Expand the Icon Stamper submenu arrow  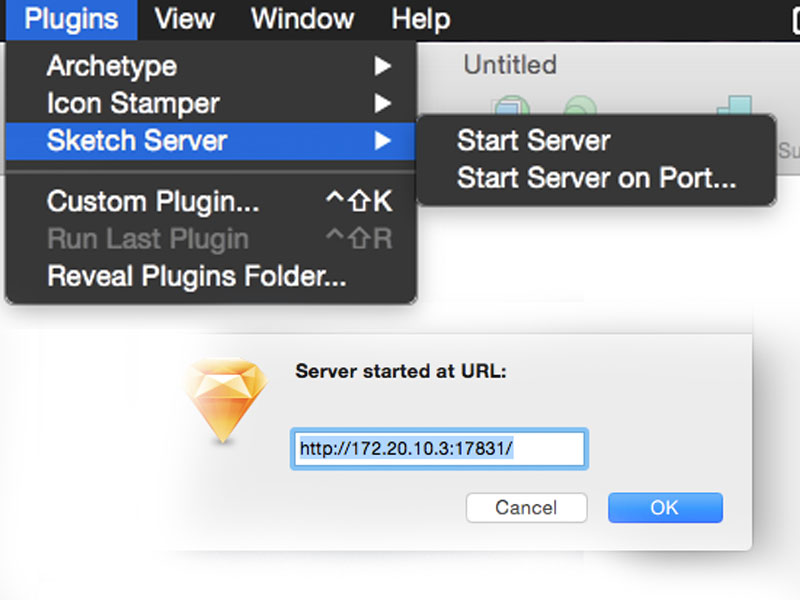coord(383,103)
